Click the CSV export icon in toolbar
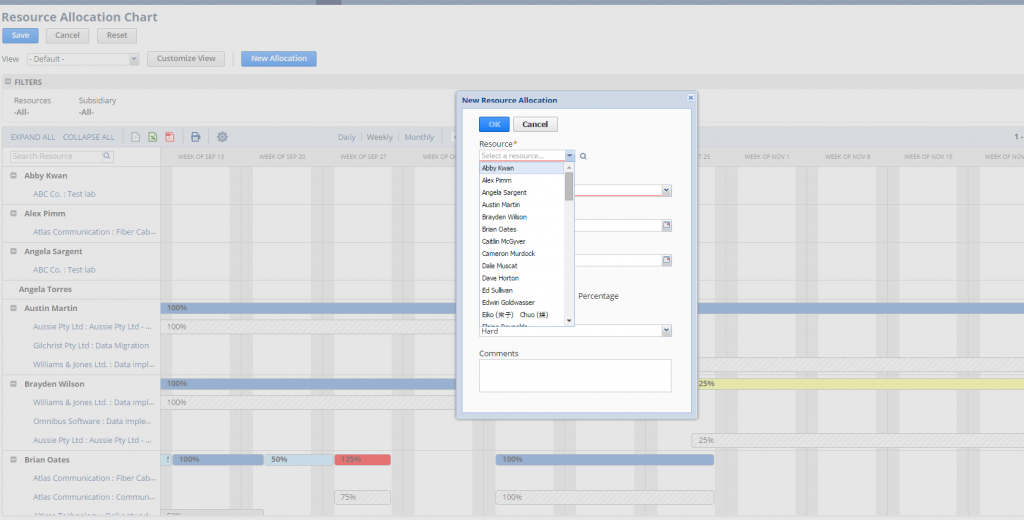The height and width of the screenshot is (520, 1024). 135,137
